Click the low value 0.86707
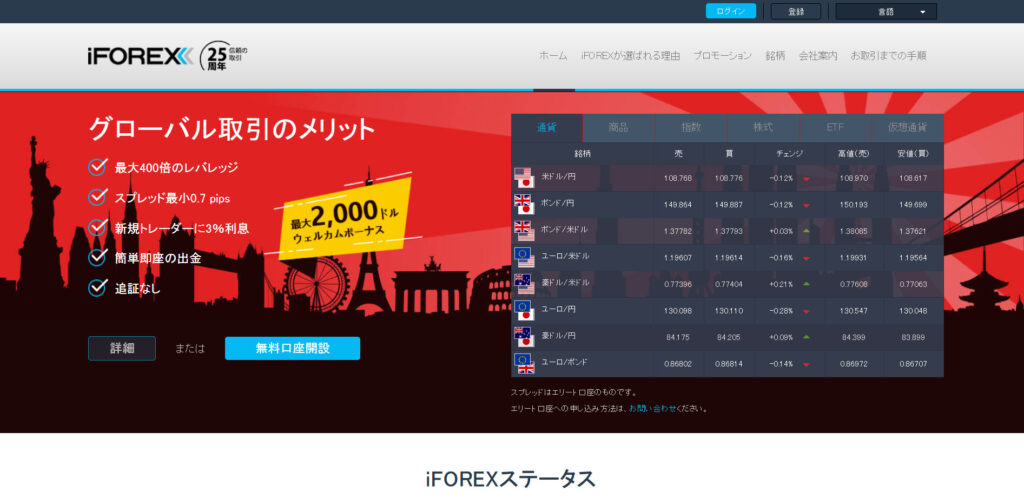 [x=913, y=364]
